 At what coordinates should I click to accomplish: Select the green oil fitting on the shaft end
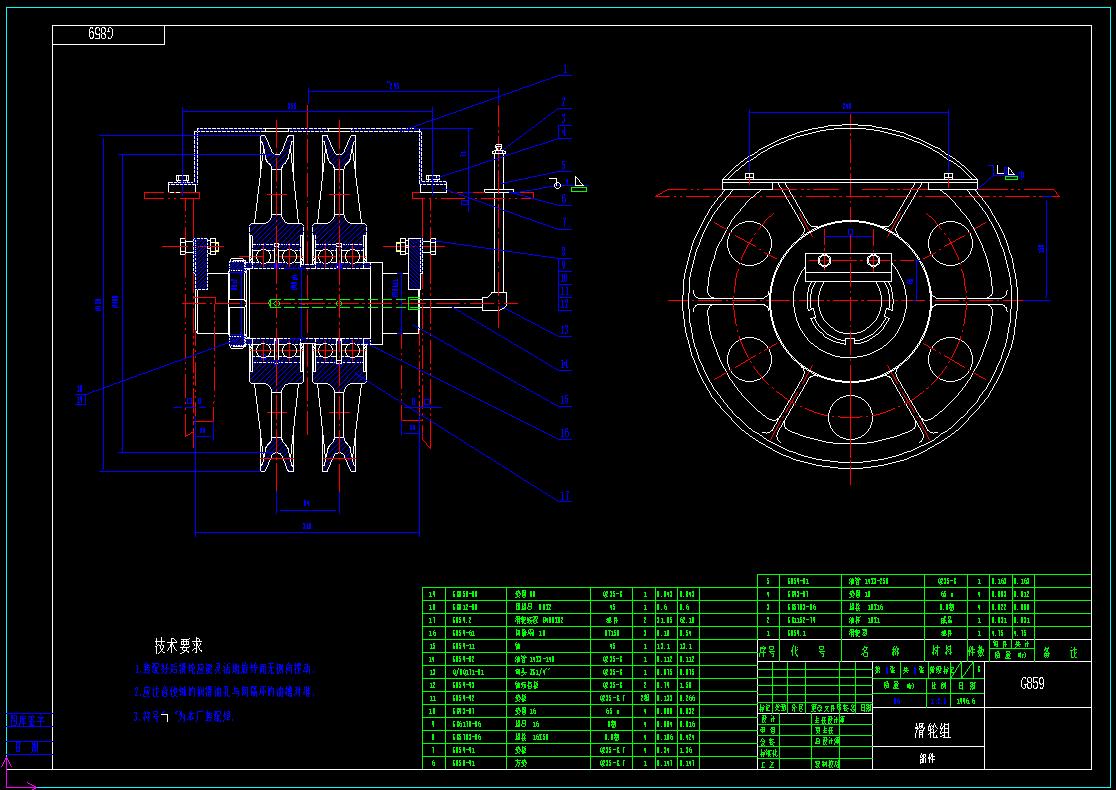[413, 302]
